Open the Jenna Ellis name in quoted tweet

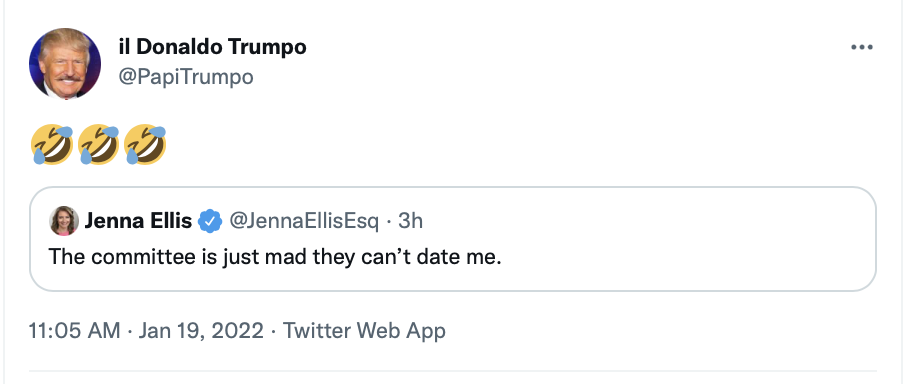138,221
